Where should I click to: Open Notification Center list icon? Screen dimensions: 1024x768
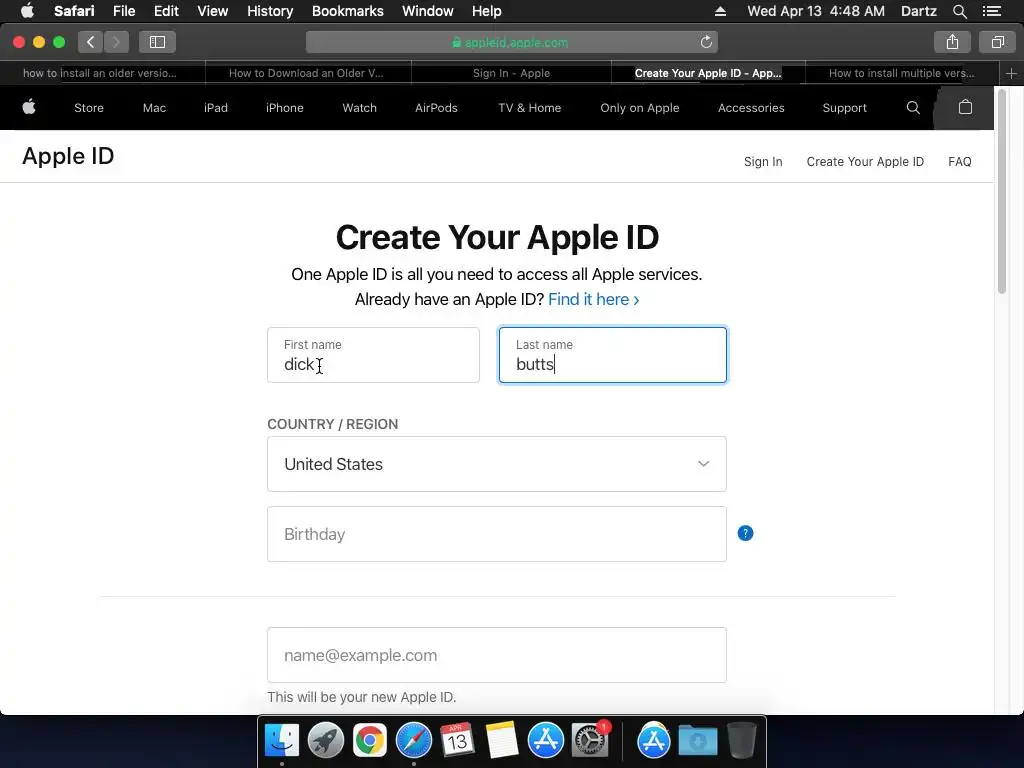[x=992, y=11]
